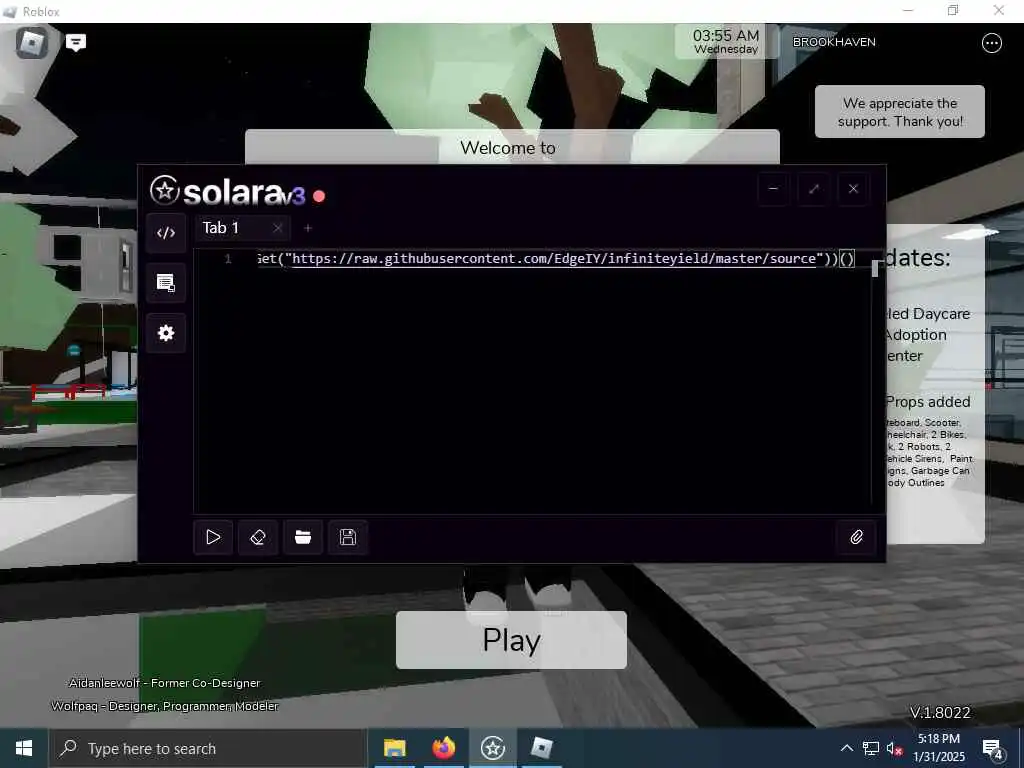Open the script list sidebar icon
Image resolution: width=1024 pixels, height=768 pixels.
[x=166, y=283]
